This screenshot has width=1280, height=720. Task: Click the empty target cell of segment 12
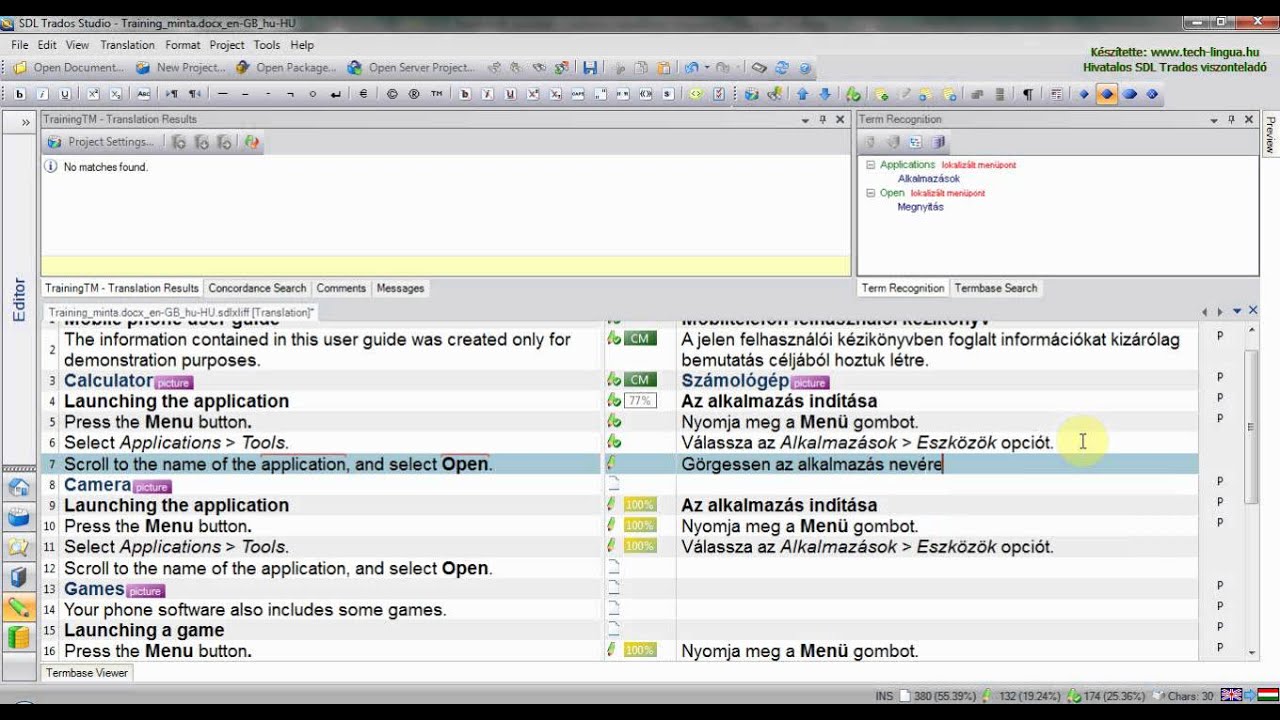pyautogui.click(x=937, y=568)
